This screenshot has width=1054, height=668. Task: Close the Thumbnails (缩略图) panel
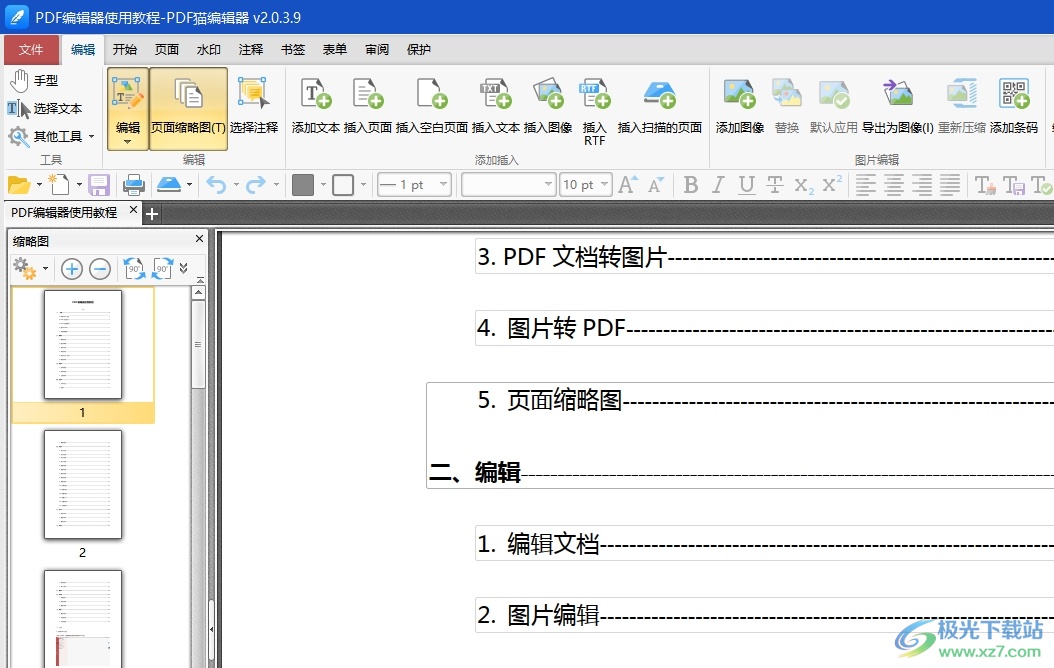tap(199, 239)
